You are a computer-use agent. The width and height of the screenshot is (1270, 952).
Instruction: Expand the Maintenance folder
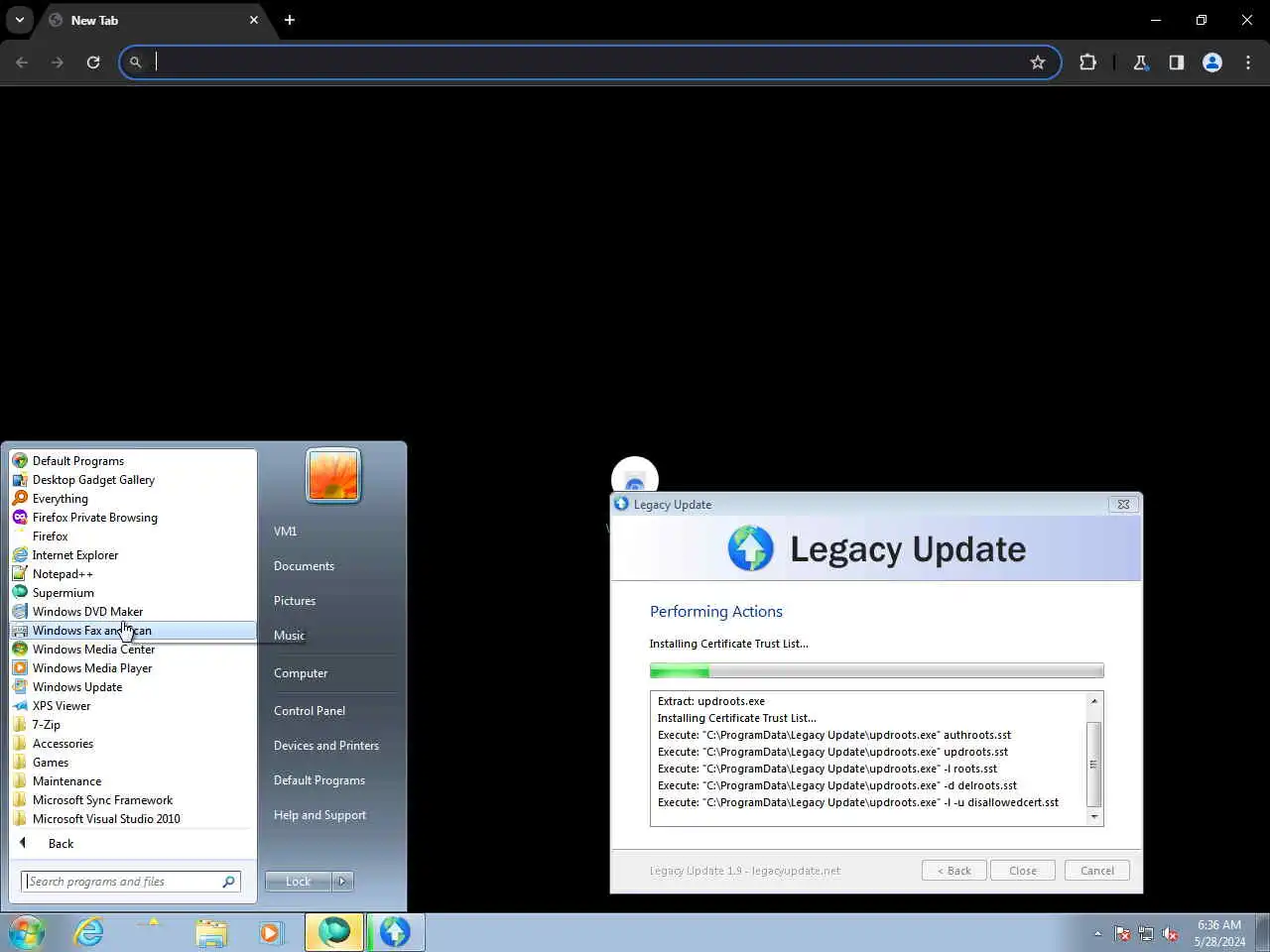click(133, 781)
